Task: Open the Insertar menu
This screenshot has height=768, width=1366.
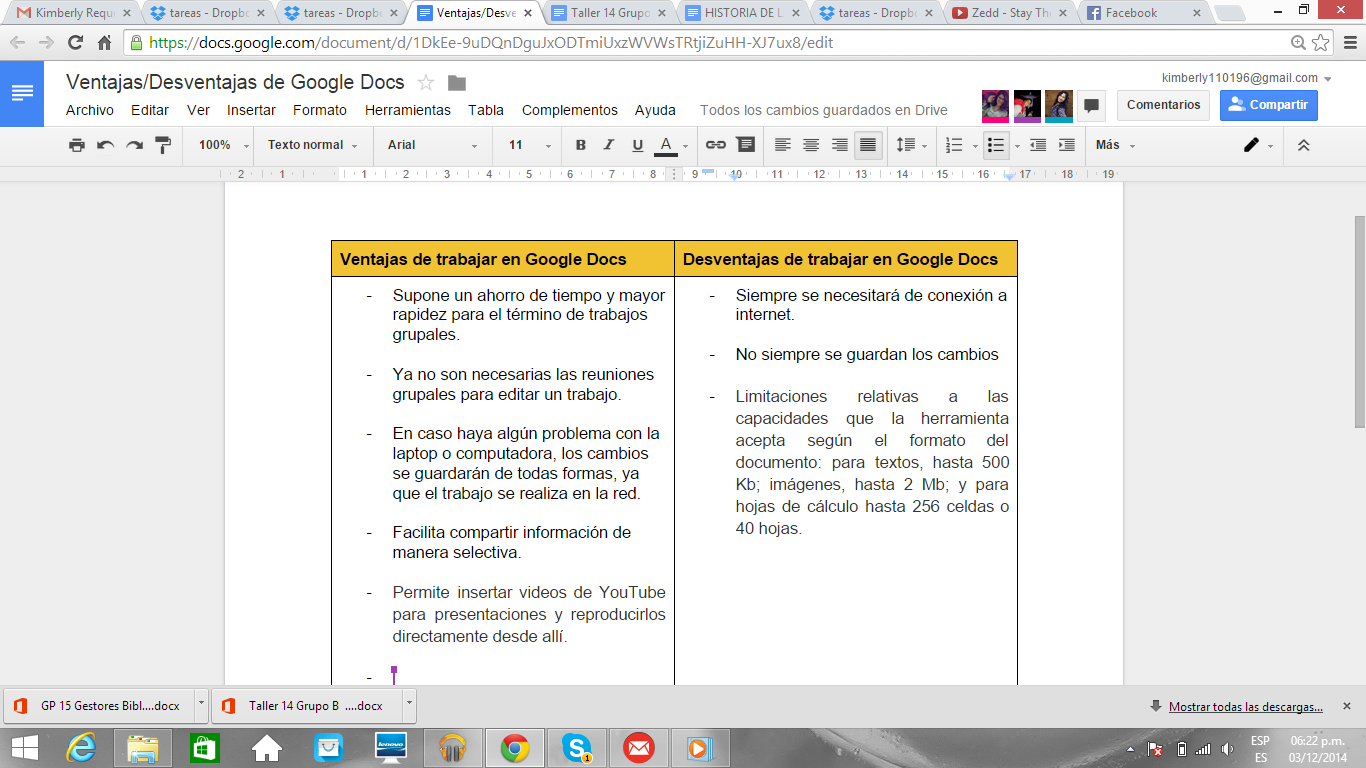Action: tap(251, 110)
